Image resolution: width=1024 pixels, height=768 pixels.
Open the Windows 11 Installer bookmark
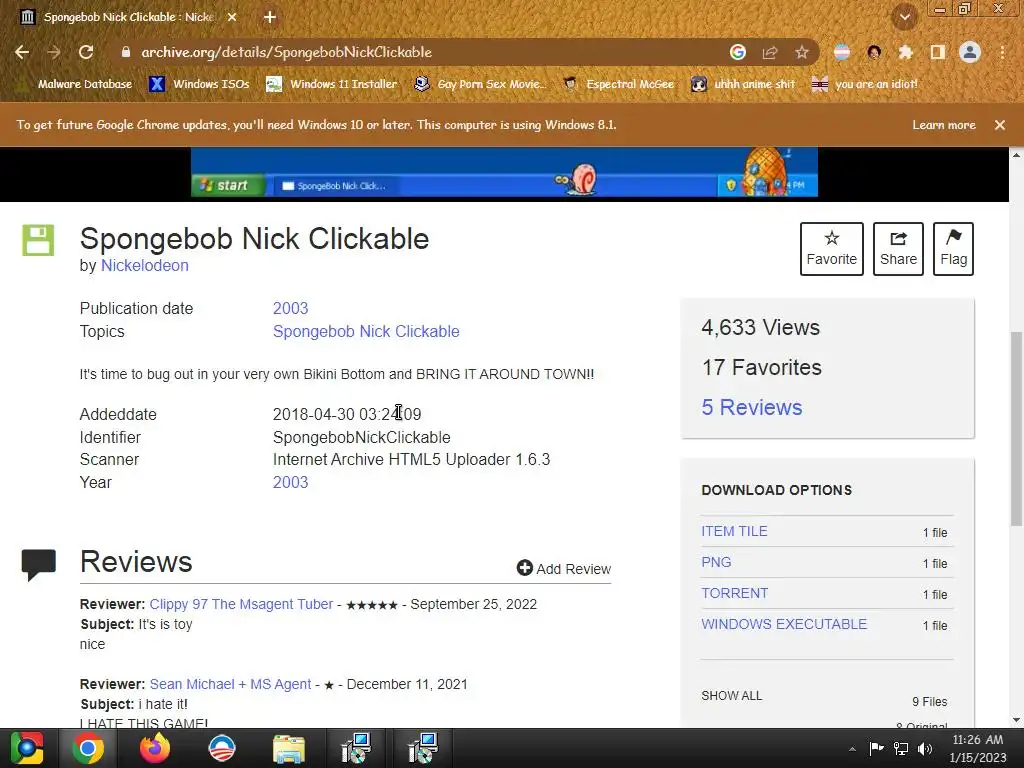(332, 84)
